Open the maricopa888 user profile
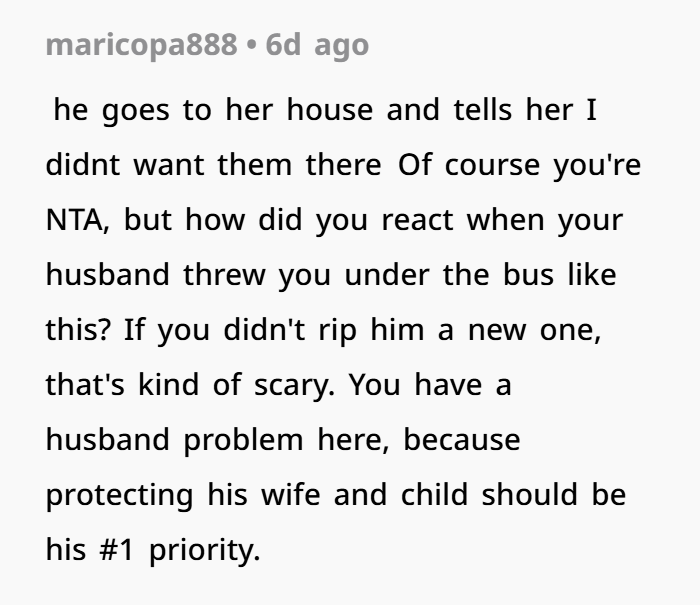Viewport: 700px width, 605px height. pos(141,46)
